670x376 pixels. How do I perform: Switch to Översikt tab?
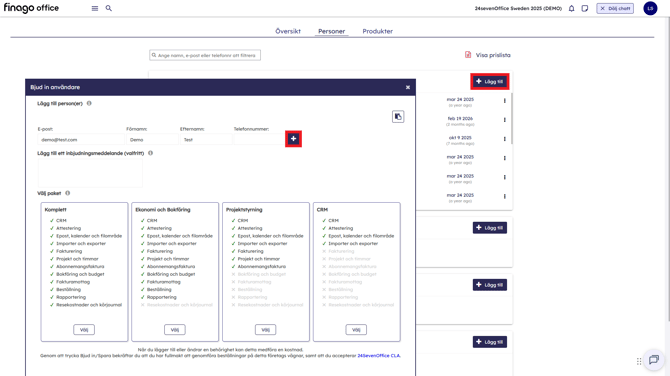tap(288, 31)
